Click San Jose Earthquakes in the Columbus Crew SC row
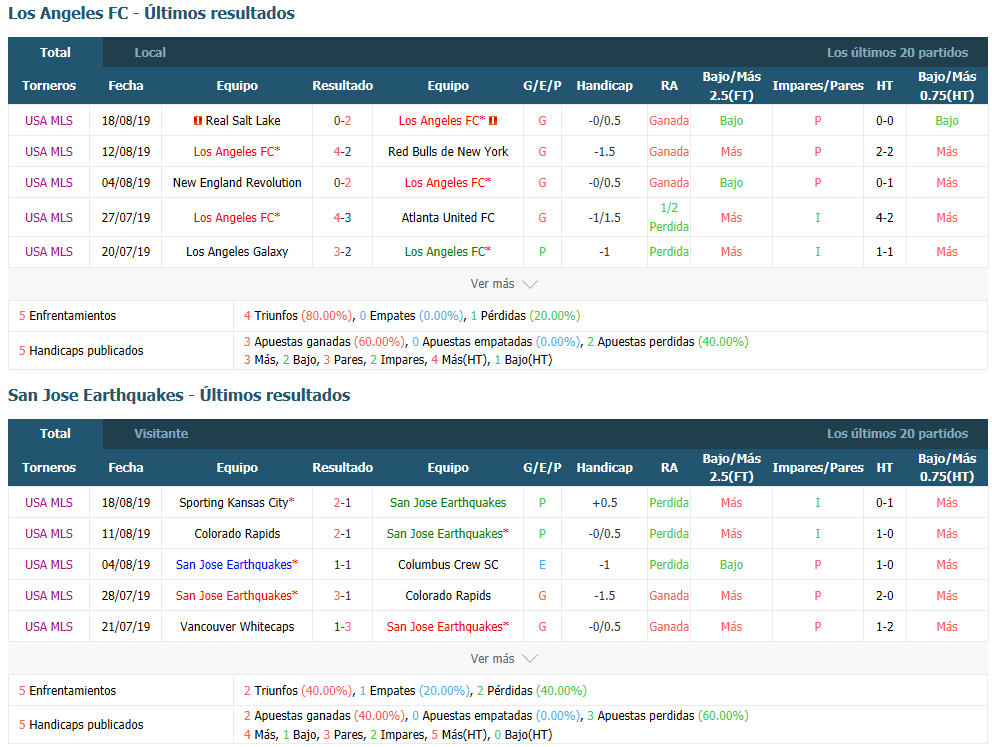This screenshot has height=747, width=992. (233, 565)
